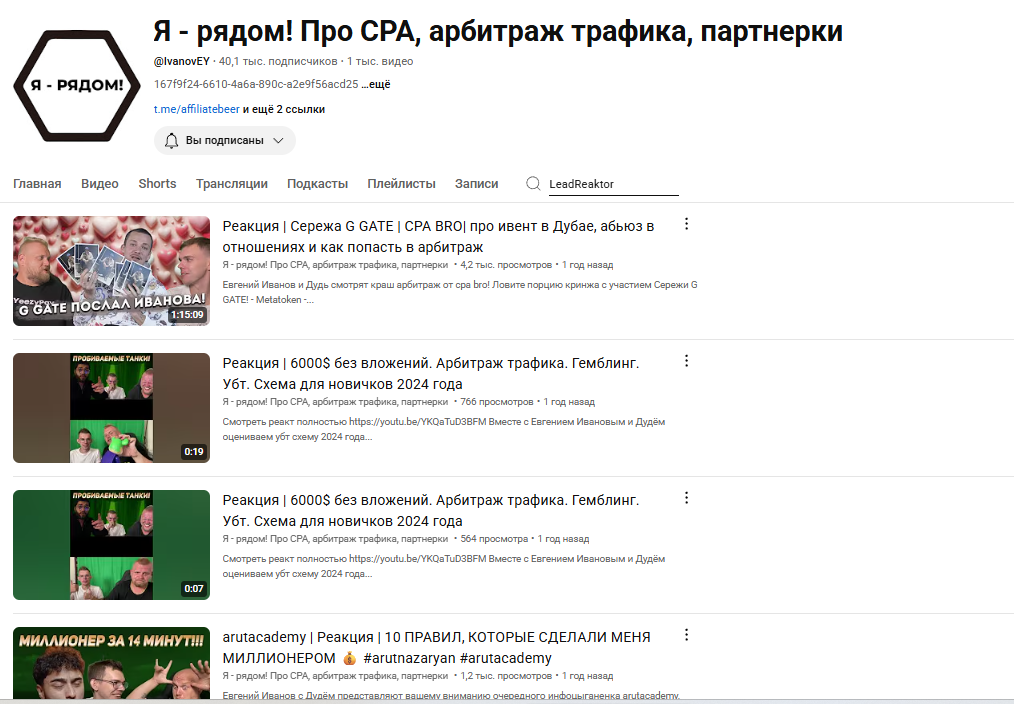Click the LeadReaktor search input field

click(x=613, y=184)
